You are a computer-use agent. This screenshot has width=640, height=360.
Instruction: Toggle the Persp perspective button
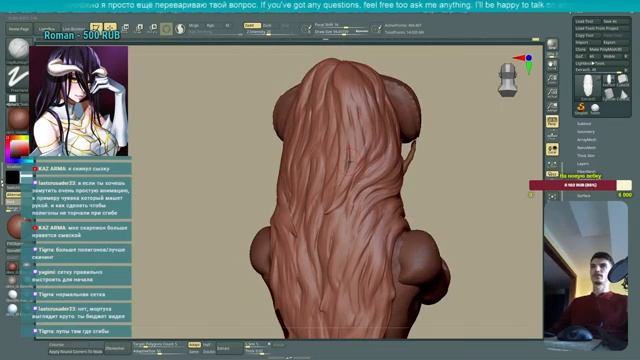[x=552, y=121]
